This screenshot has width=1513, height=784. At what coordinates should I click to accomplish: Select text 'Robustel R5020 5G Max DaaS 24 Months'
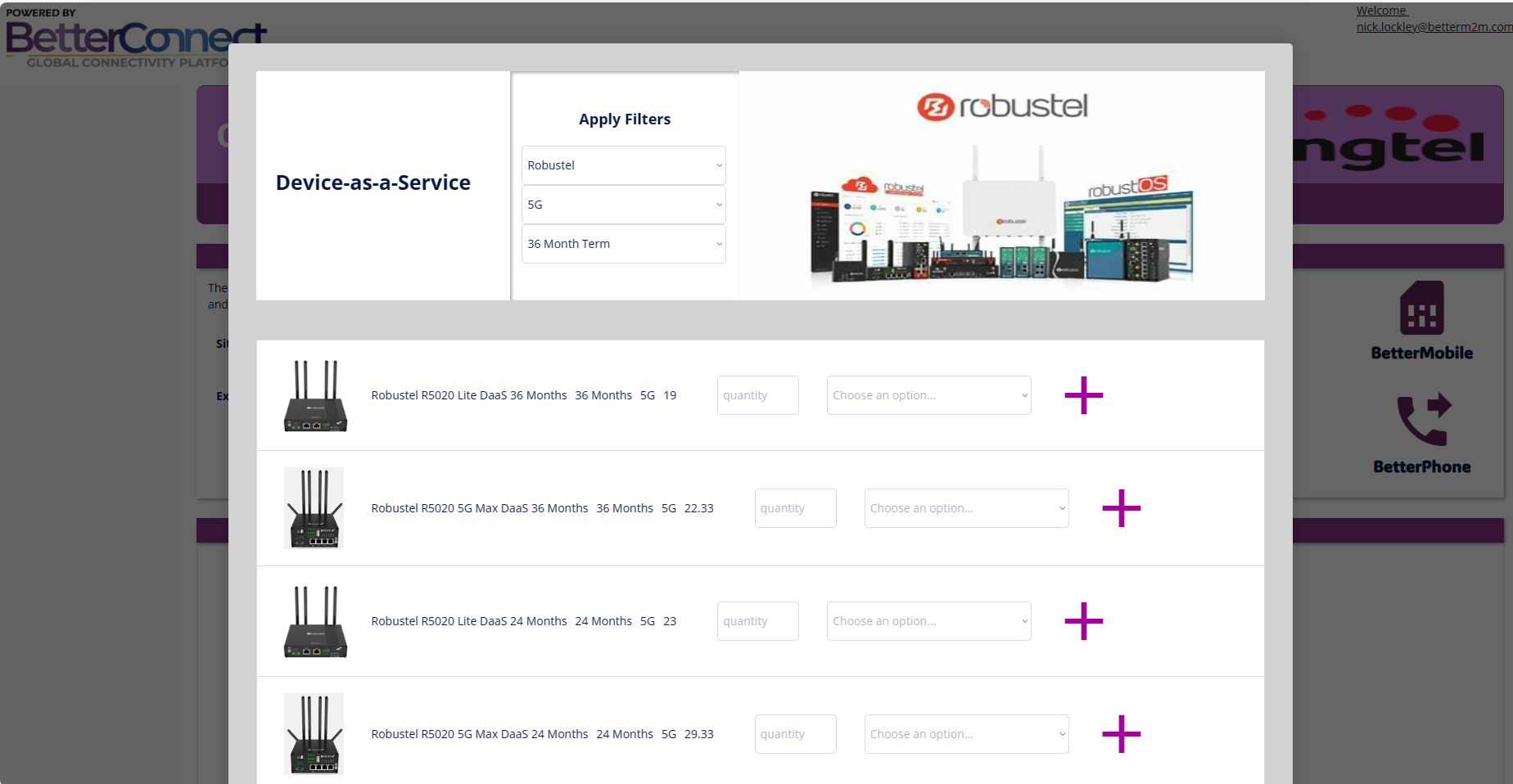[x=480, y=734]
